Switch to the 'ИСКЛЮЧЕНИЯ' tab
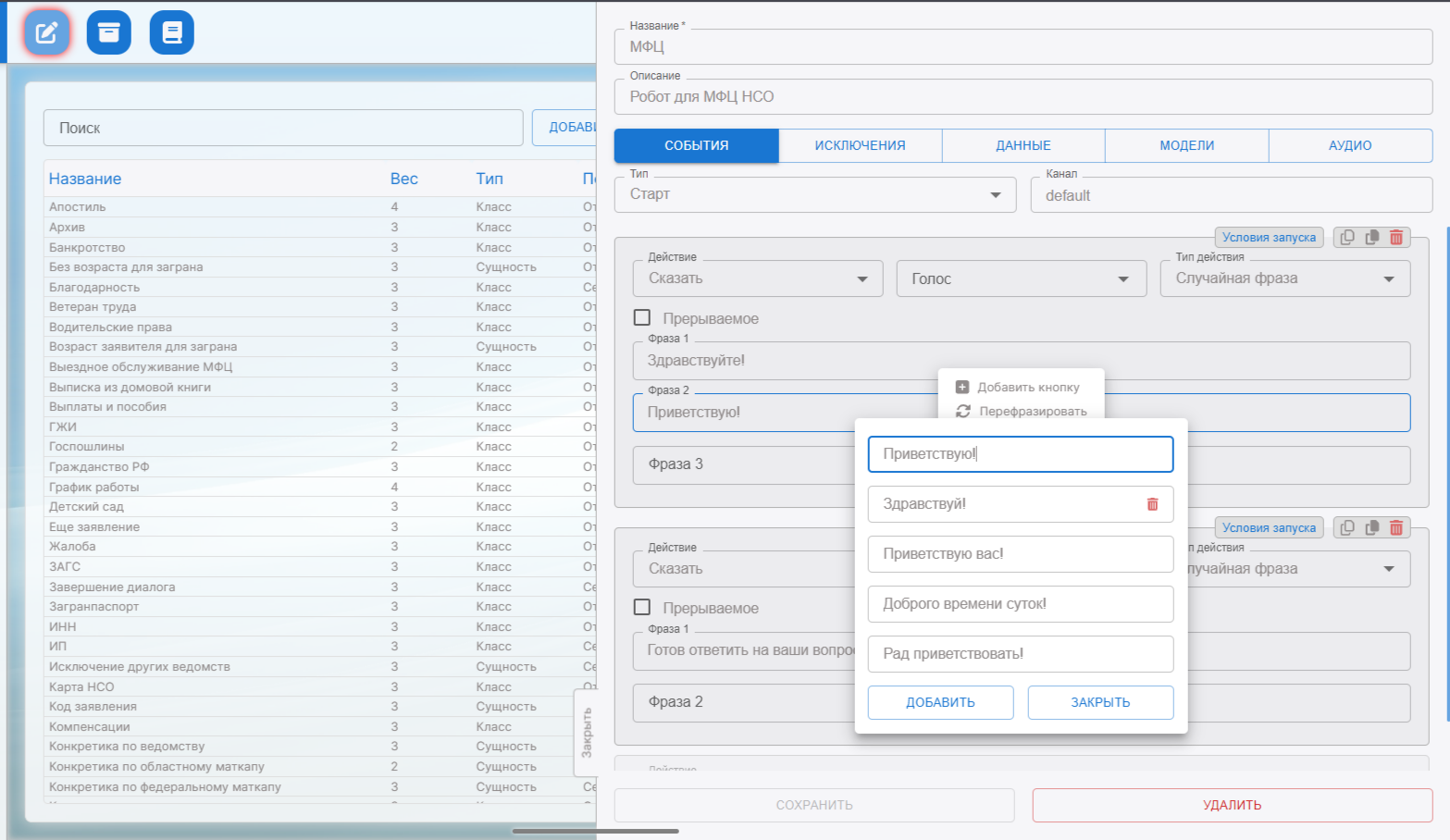1450x840 pixels. 860,146
